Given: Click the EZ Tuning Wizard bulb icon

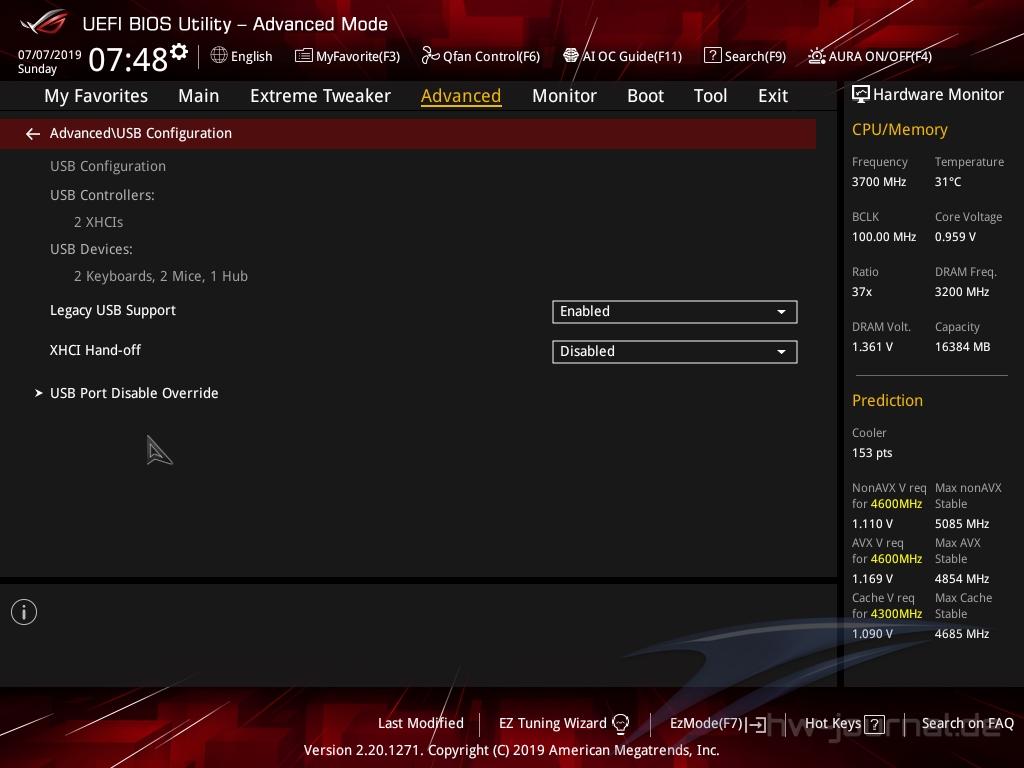Looking at the screenshot, I should (x=620, y=724).
